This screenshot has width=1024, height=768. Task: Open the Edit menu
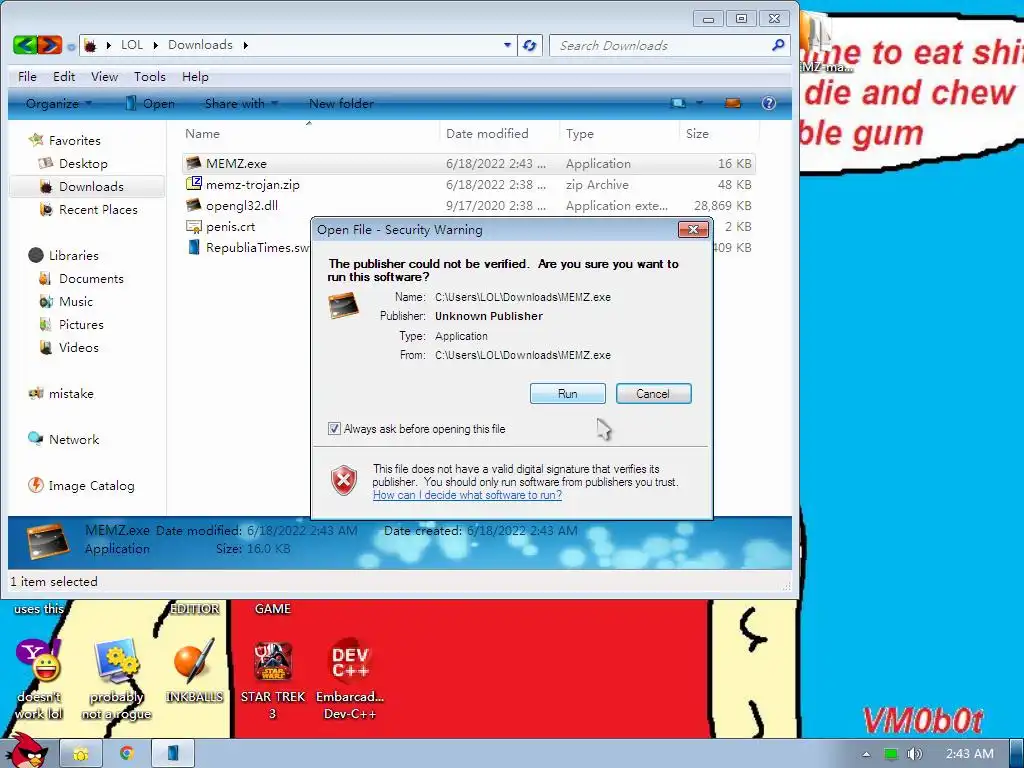coord(64,77)
